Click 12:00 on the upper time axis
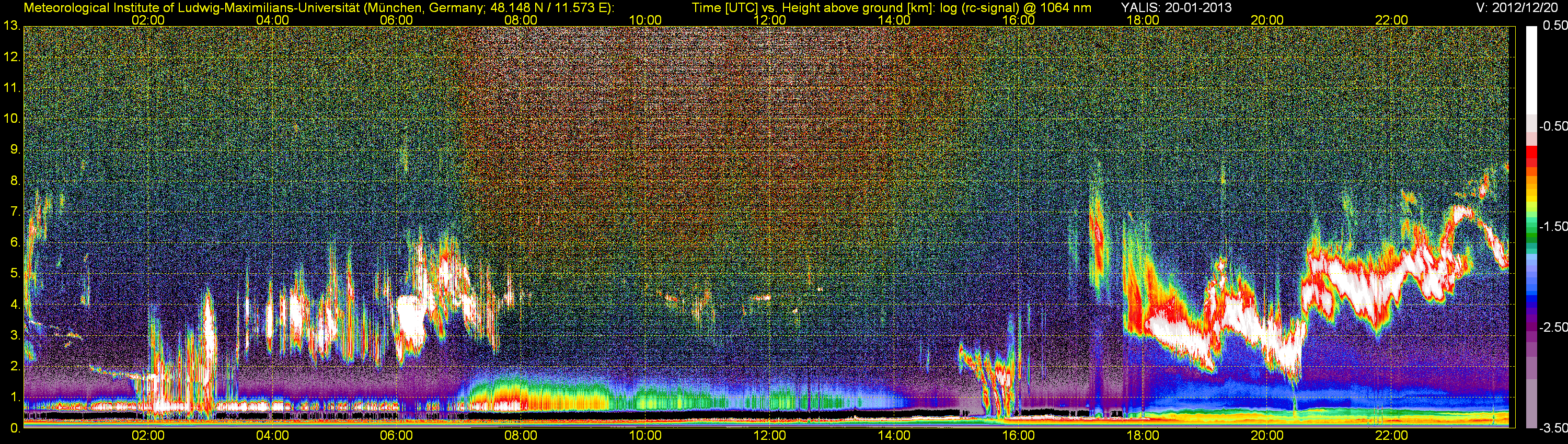 769,20
